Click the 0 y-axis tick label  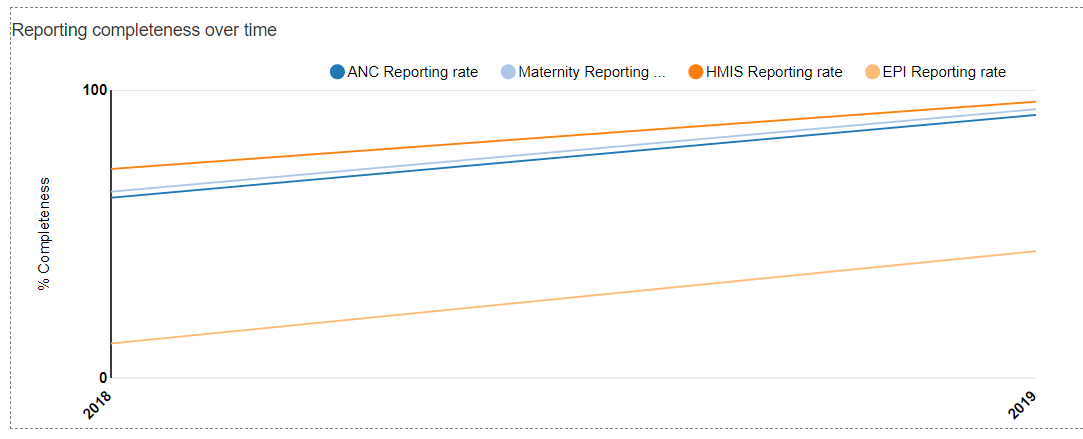point(103,378)
